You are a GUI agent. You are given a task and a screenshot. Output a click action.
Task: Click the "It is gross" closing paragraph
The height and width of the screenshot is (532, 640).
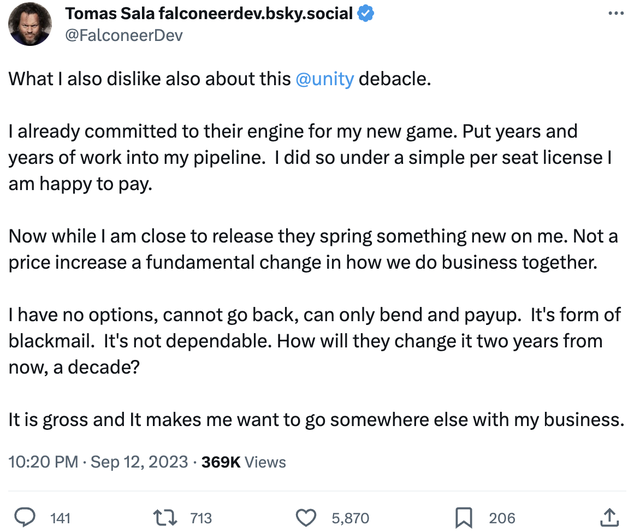coord(316,419)
